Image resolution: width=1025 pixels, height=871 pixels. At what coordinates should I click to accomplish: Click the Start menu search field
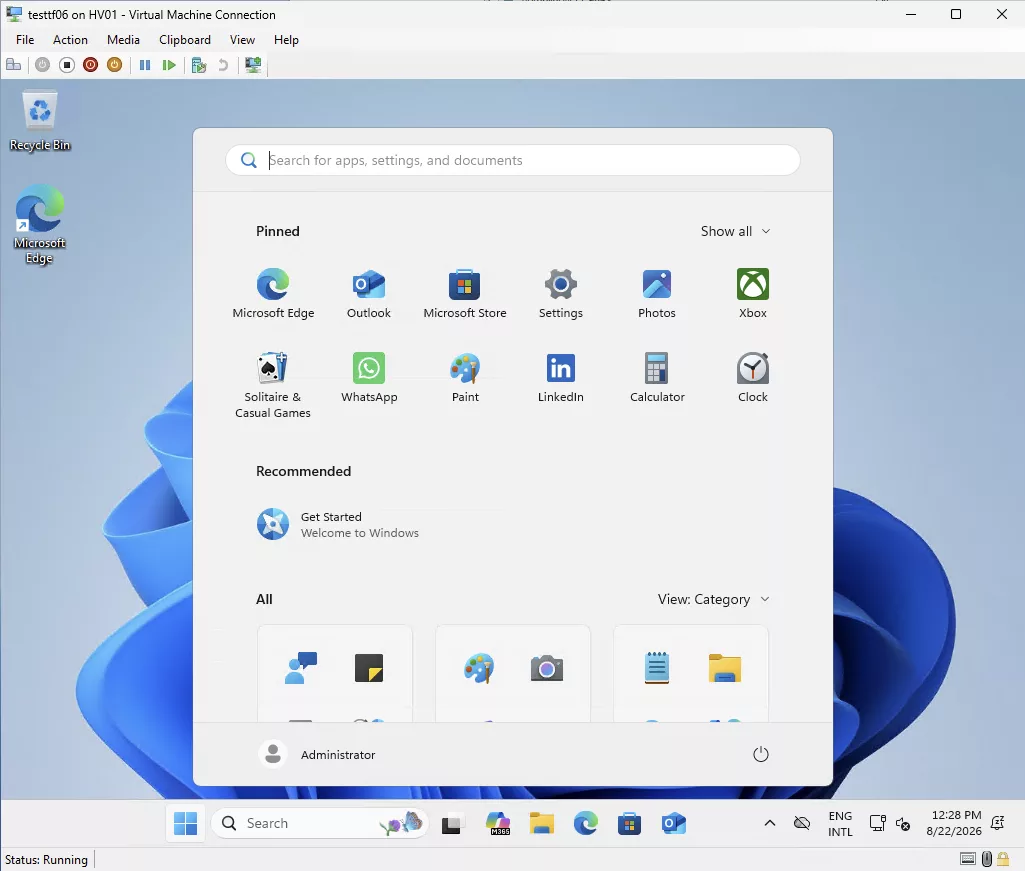pyautogui.click(x=512, y=160)
